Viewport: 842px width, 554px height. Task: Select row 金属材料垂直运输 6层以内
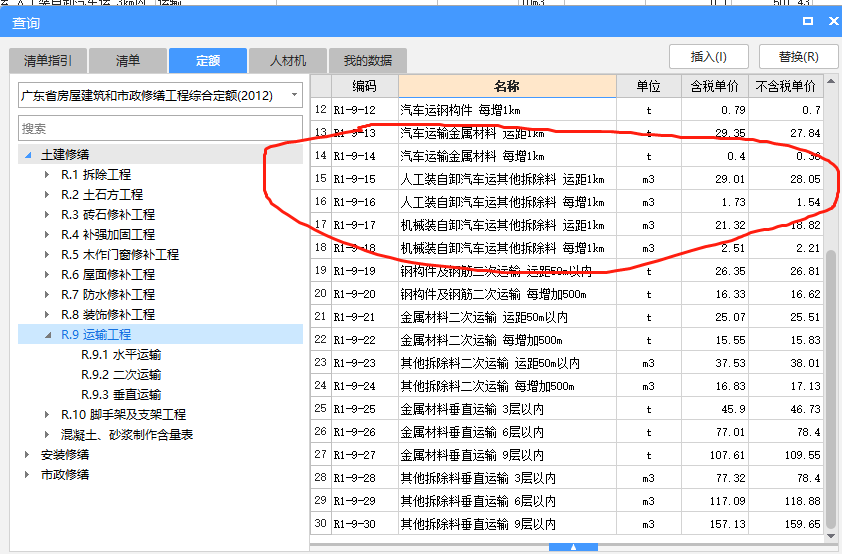click(x=472, y=432)
